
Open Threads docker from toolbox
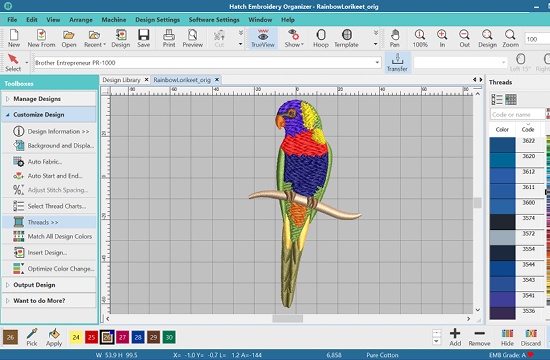(x=49, y=222)
